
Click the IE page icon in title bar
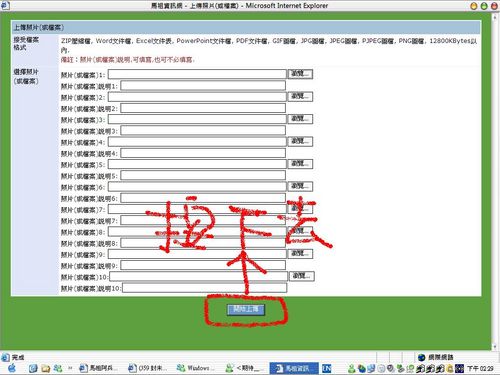[5, 5]
